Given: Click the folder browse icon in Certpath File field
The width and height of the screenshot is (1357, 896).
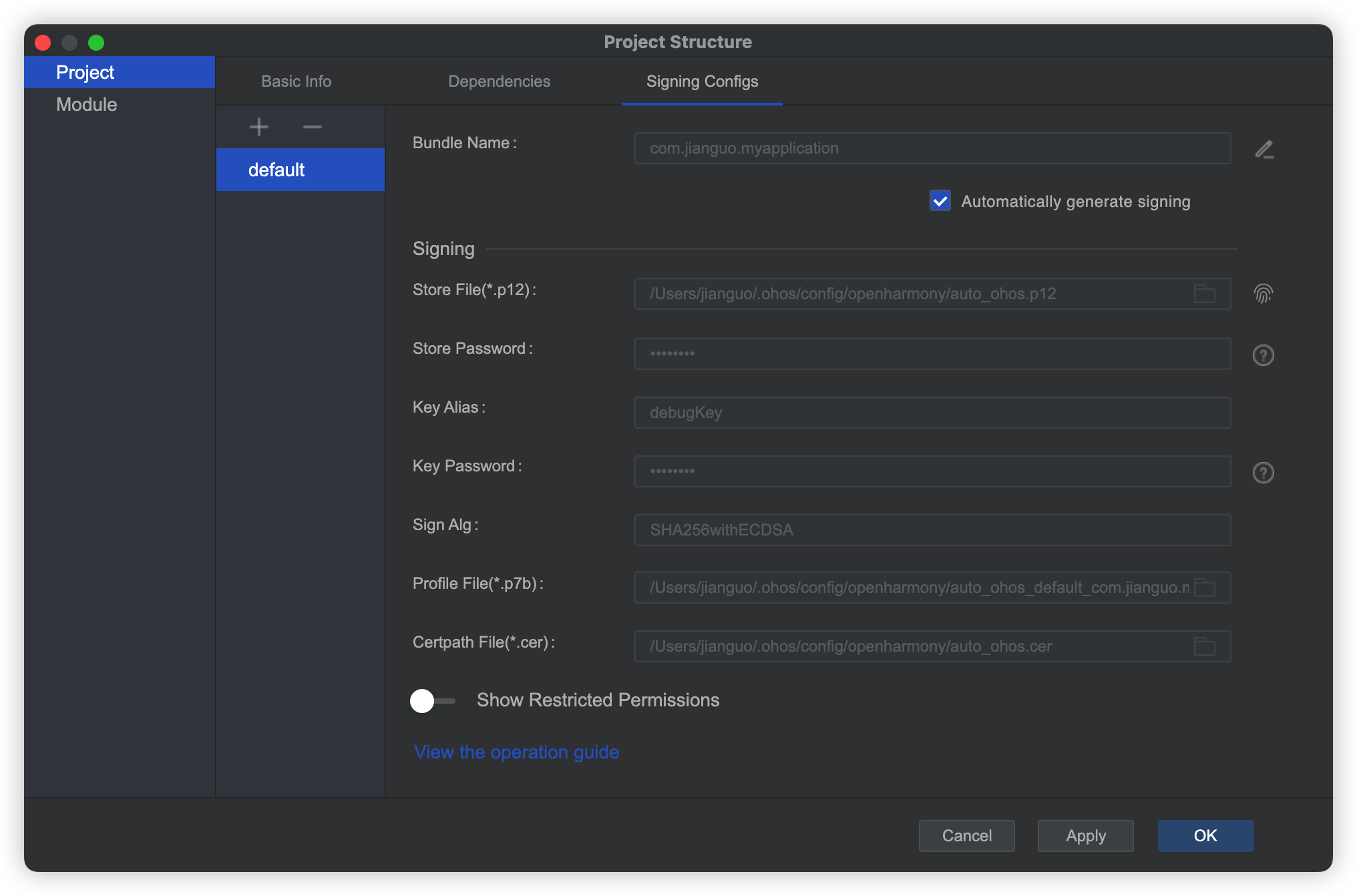Looking at the screenshot, I should coord(1204,646).
